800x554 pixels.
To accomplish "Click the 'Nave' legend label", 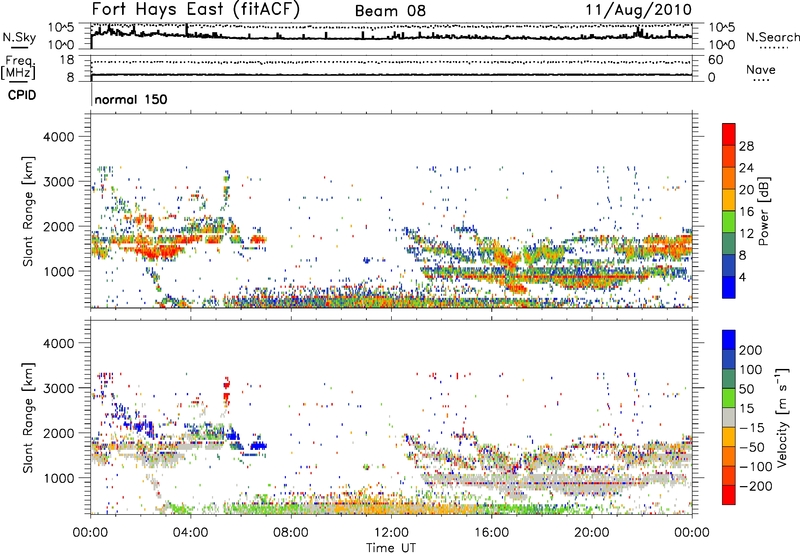I will coord(761,69).
